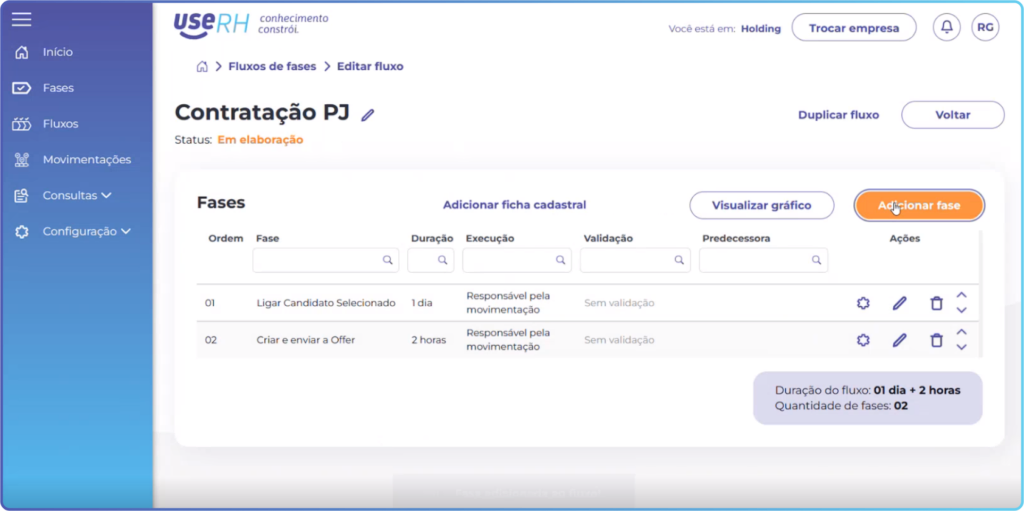Click the 'Holding' company name
The image size is (1024, 511).
[761, 29]
